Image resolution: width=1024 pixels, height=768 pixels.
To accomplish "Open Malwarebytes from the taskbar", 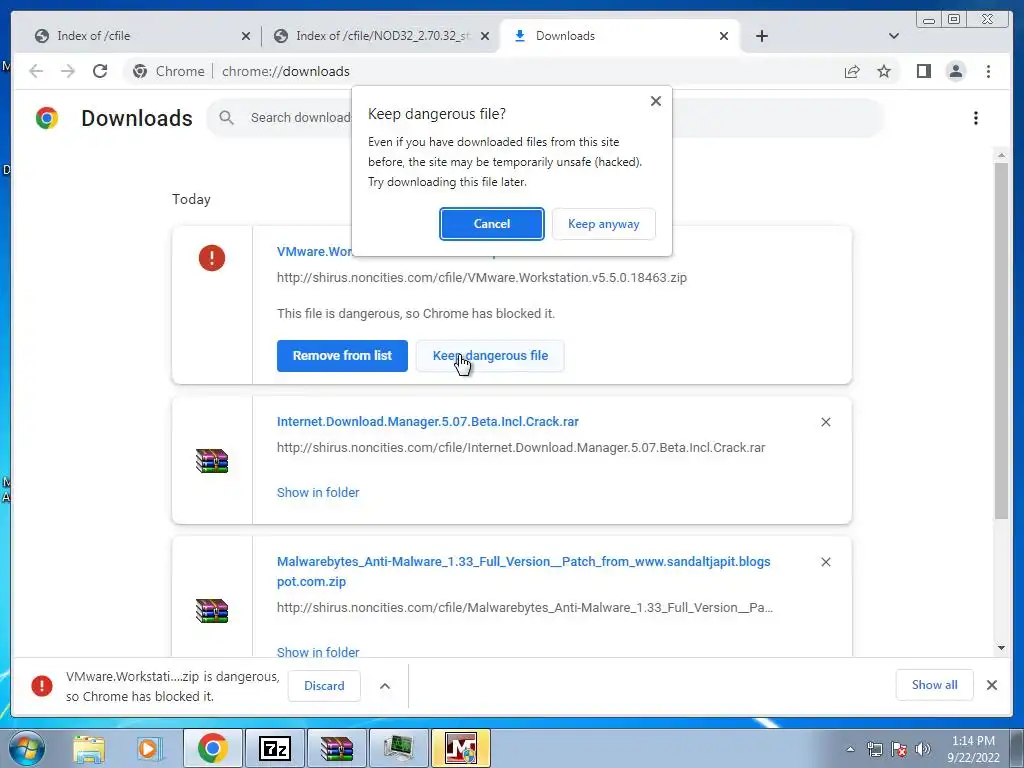I will 460,748.
